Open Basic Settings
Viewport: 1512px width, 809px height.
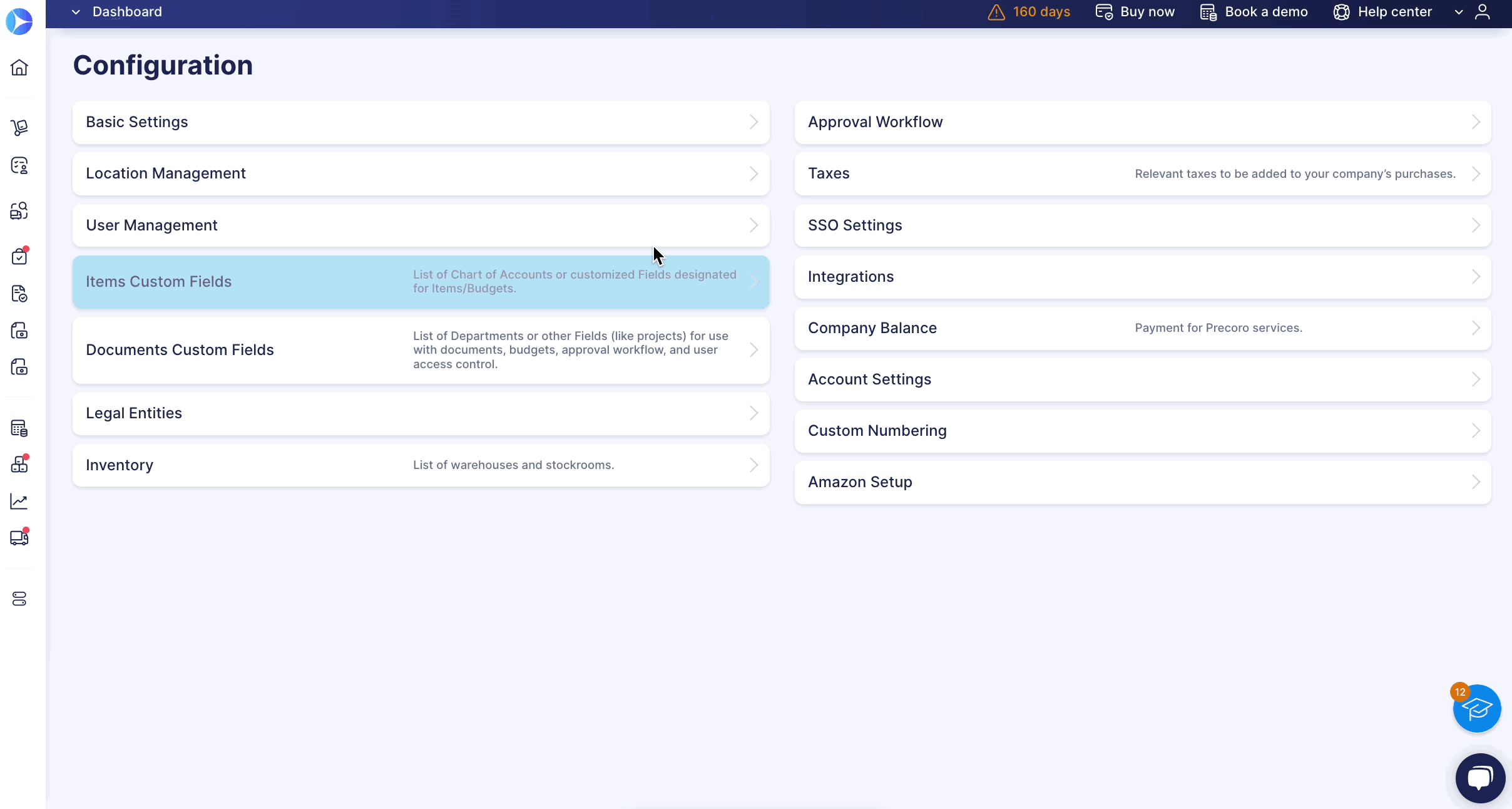(x=421, y=122)
